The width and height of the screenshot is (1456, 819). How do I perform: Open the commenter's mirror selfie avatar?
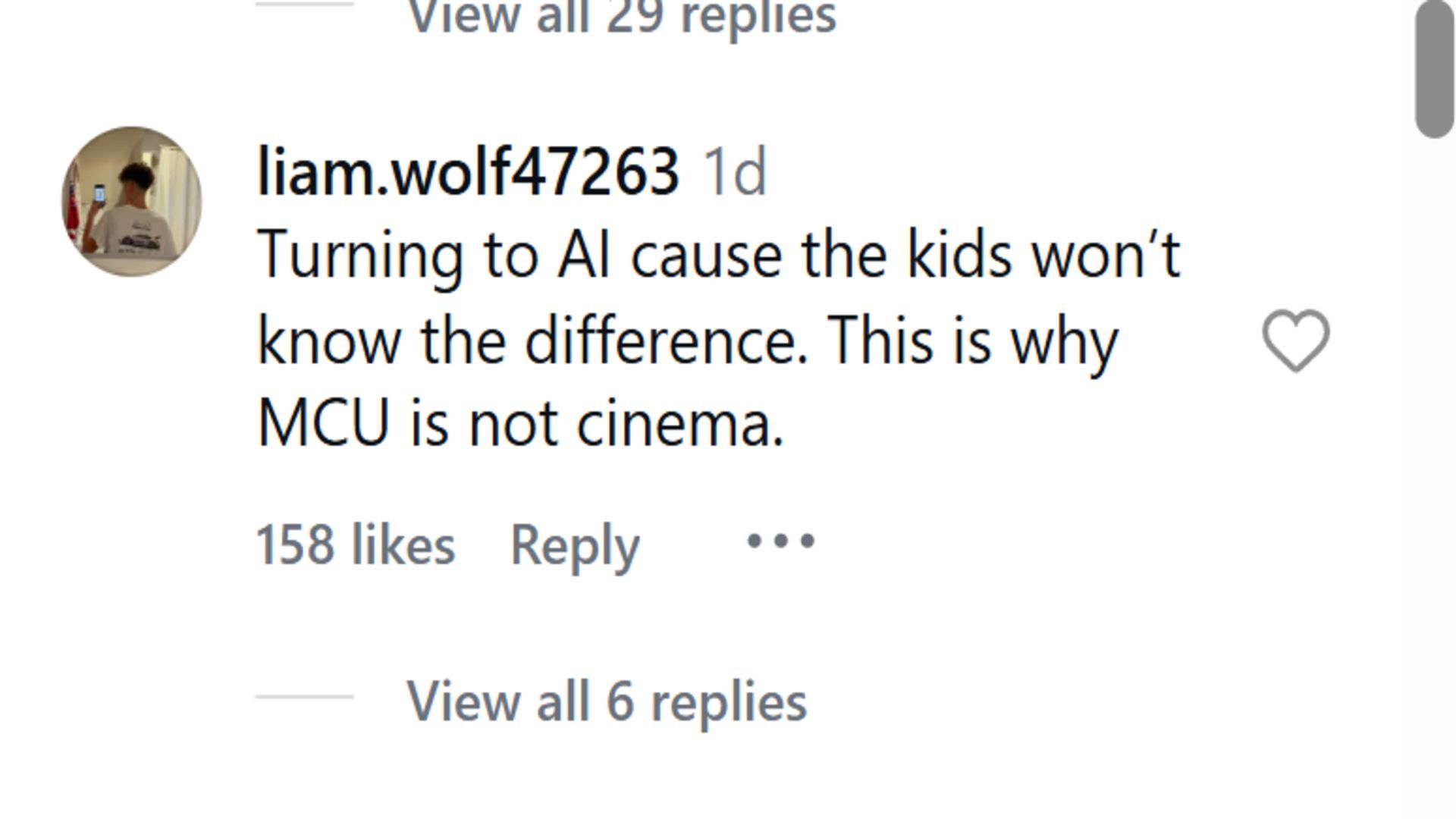pyautogui.click(x=131, y=201)
